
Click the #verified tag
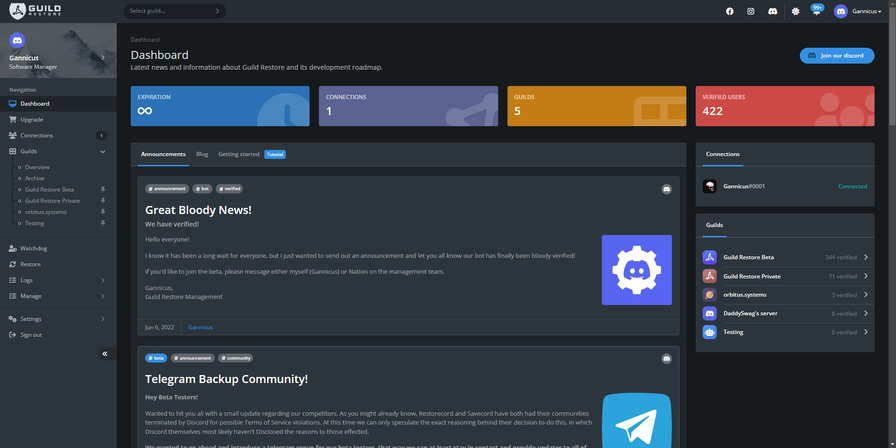[x=229, y=189]
